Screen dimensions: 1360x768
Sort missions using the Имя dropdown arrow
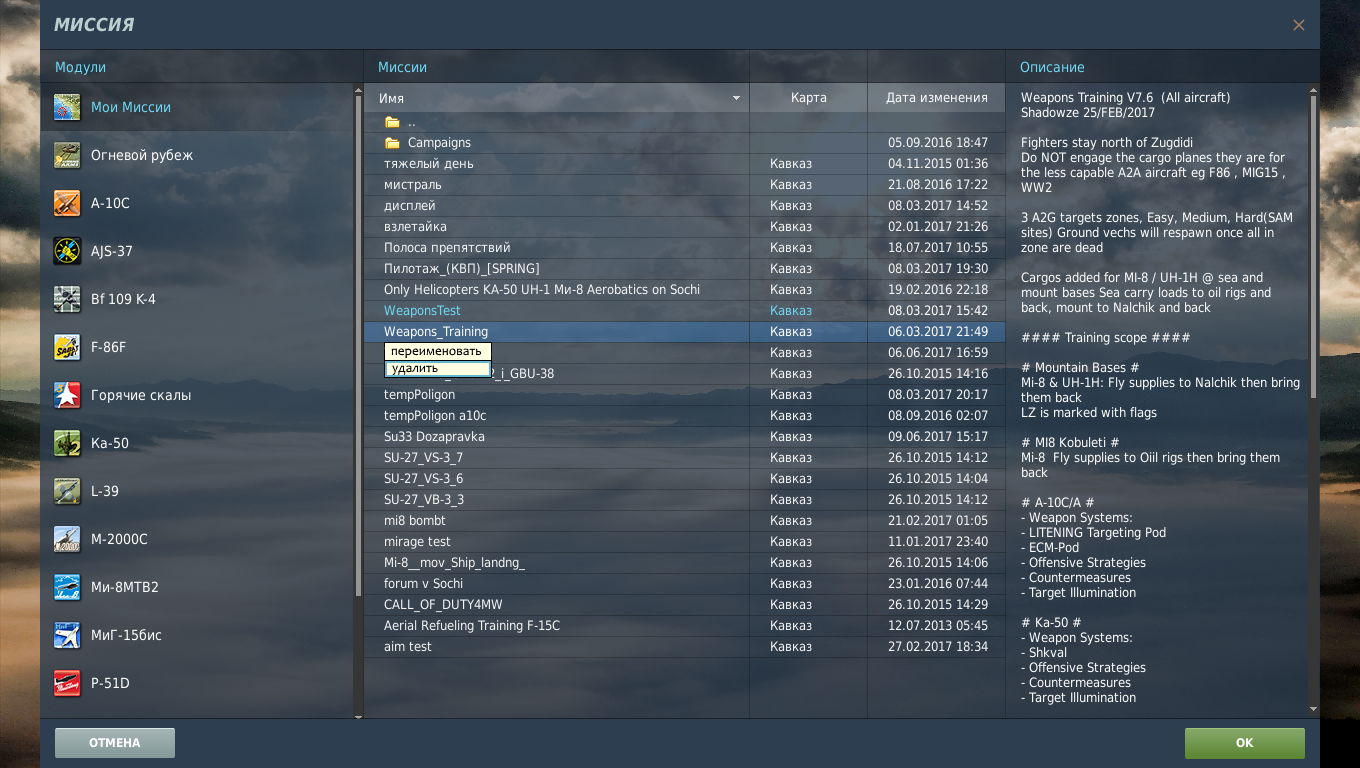[x=736, y=98]
